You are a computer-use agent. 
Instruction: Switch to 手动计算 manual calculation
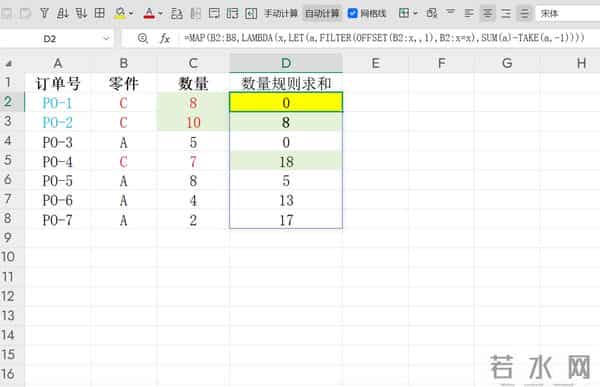coord(281,14)
